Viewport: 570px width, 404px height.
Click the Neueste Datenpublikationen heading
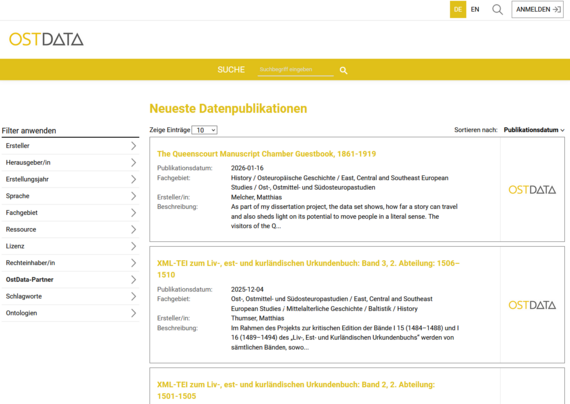(x=228, y=108)
